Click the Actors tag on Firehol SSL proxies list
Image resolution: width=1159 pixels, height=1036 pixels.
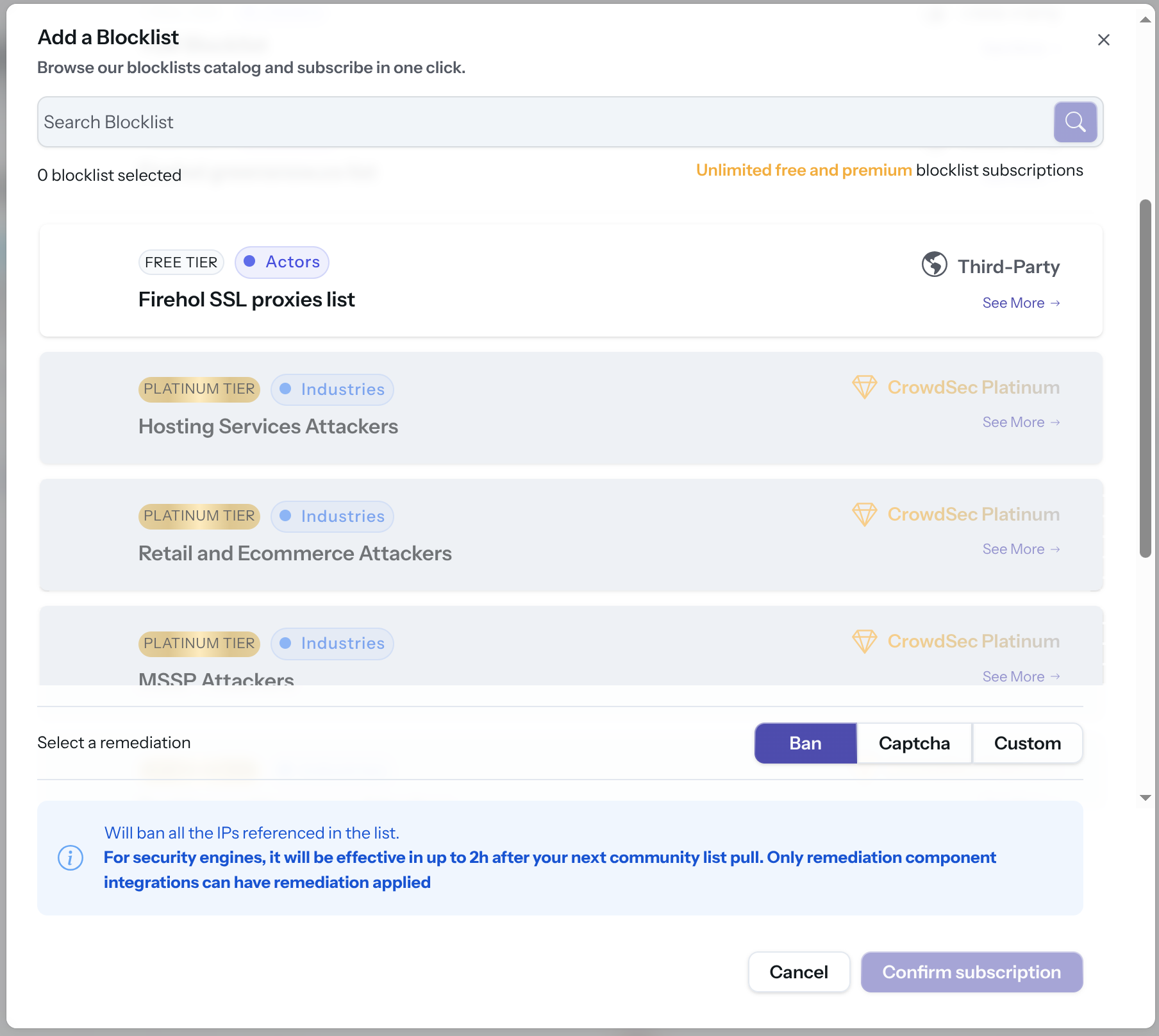point(281,262)
